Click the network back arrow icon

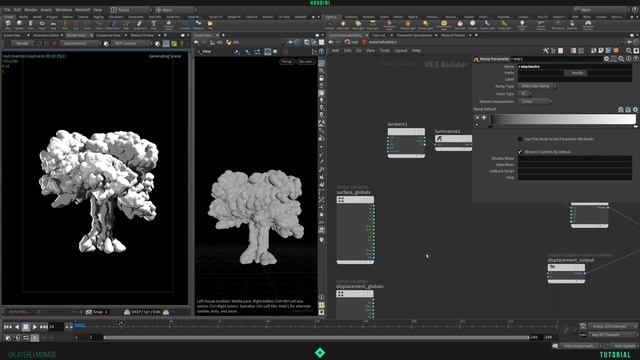point(331,42)
